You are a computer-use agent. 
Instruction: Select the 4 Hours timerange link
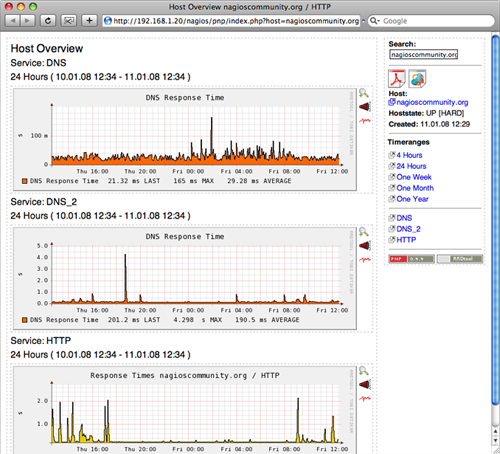409,155
